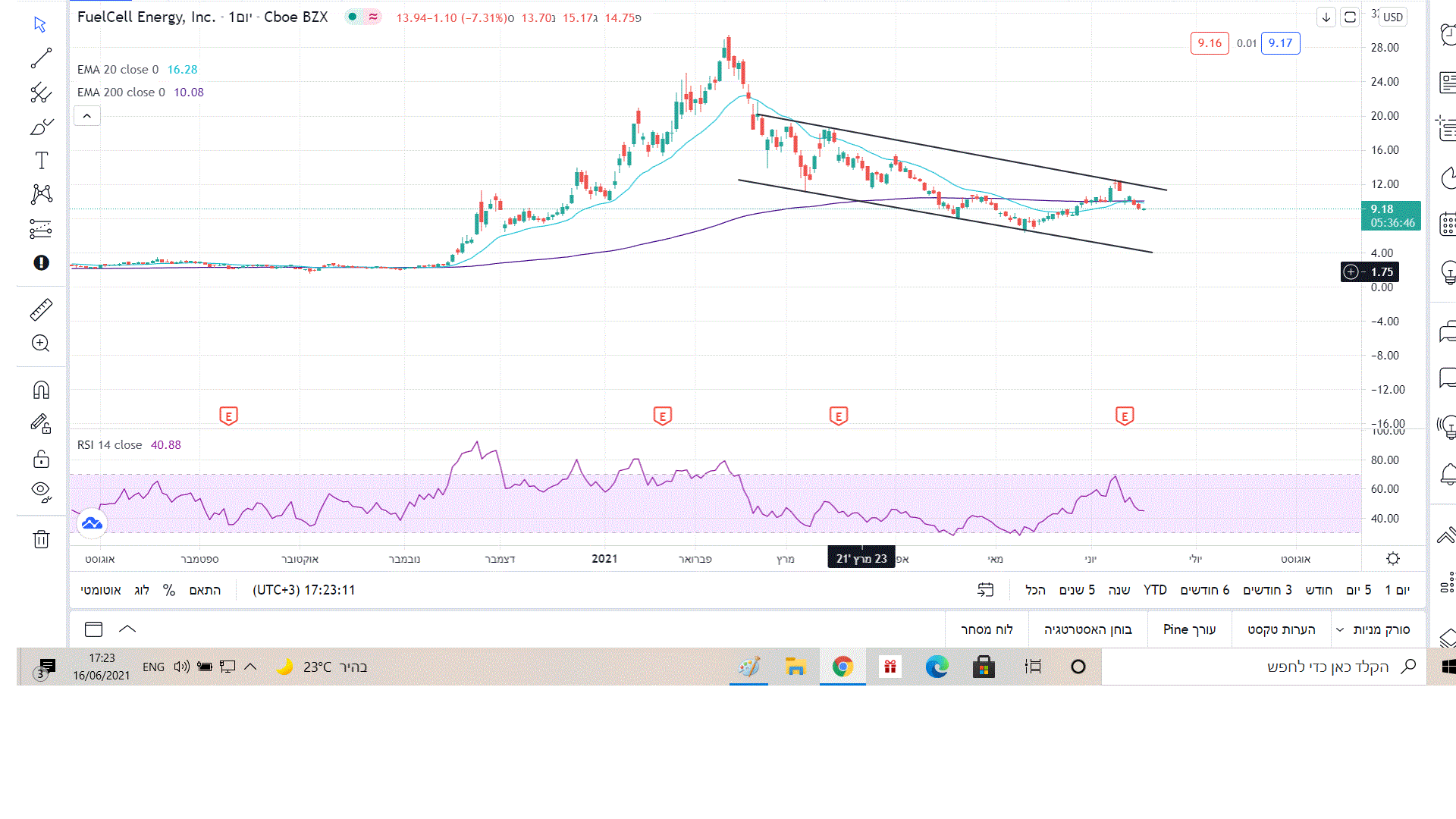Expand the bottom panel chevron

(x=127, y=629)
